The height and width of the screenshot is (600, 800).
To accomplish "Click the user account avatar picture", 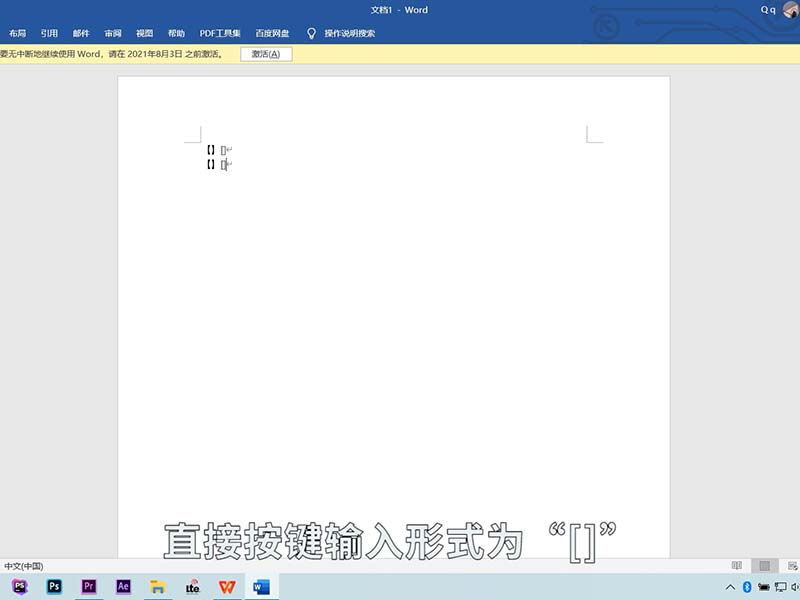I will point(791,9).
